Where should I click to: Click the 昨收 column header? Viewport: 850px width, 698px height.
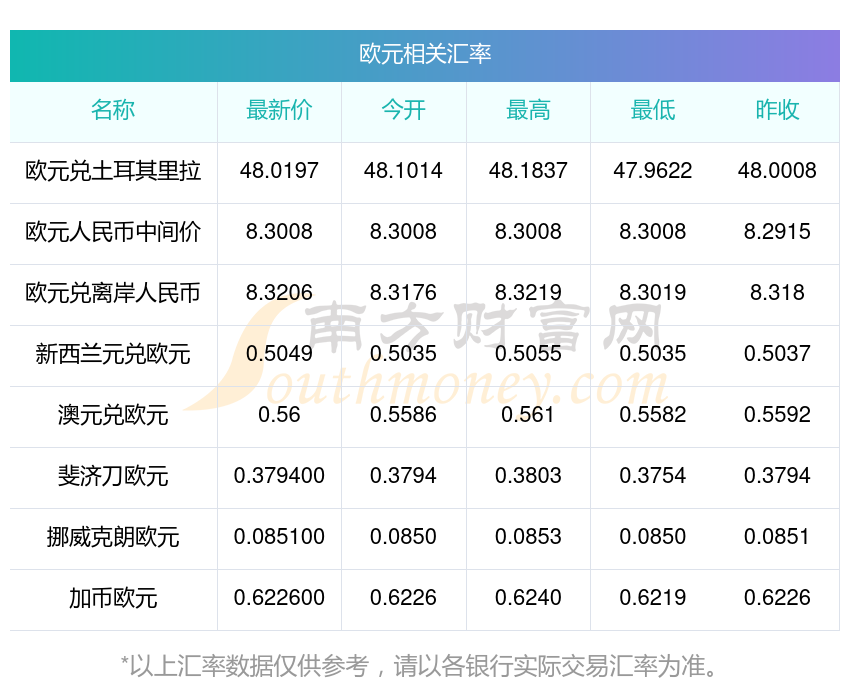click(x=777, y=110)
